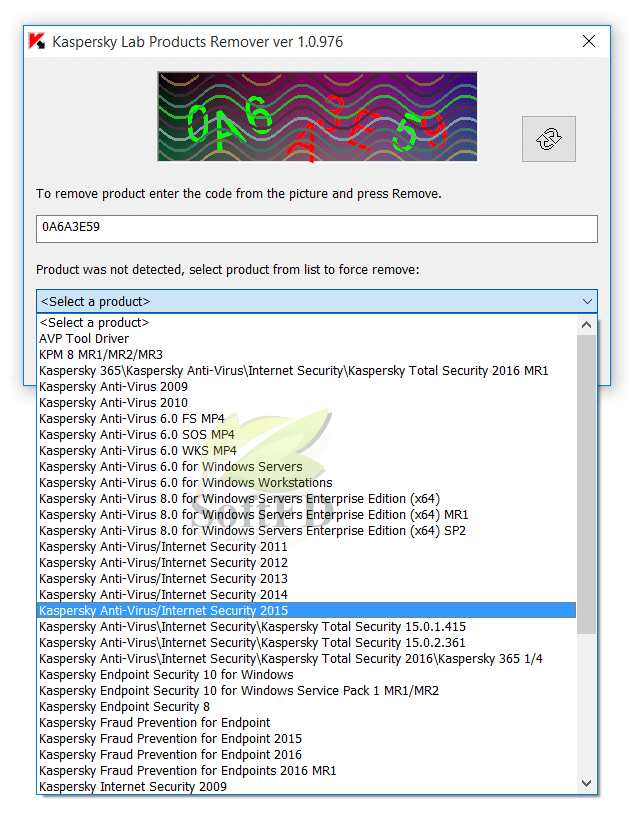Select AVP Tool Driver from the list
Screen dimensions: 634x813
(x=306, y=339)
